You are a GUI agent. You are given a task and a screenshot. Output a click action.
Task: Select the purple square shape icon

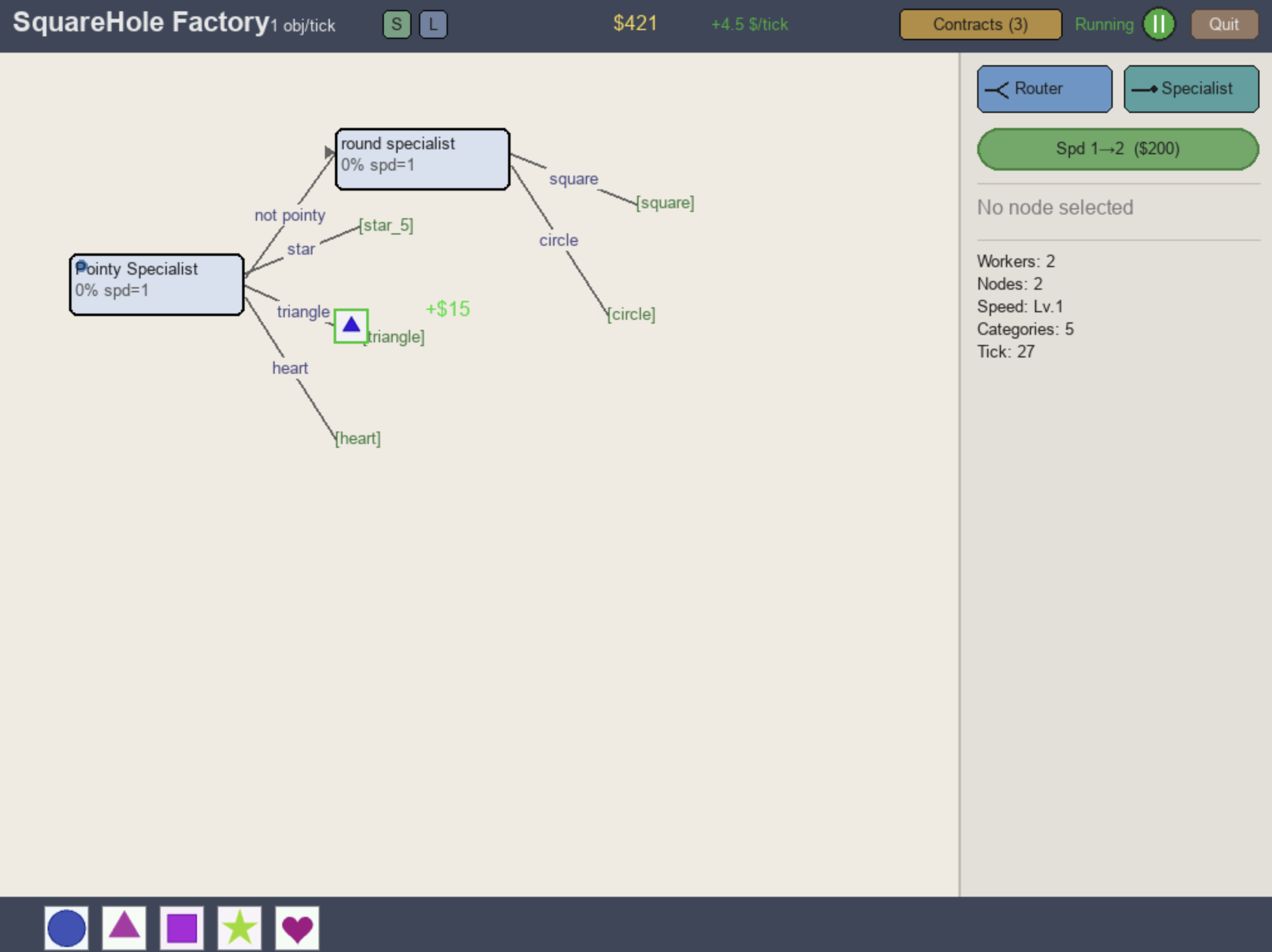point(182,928)
